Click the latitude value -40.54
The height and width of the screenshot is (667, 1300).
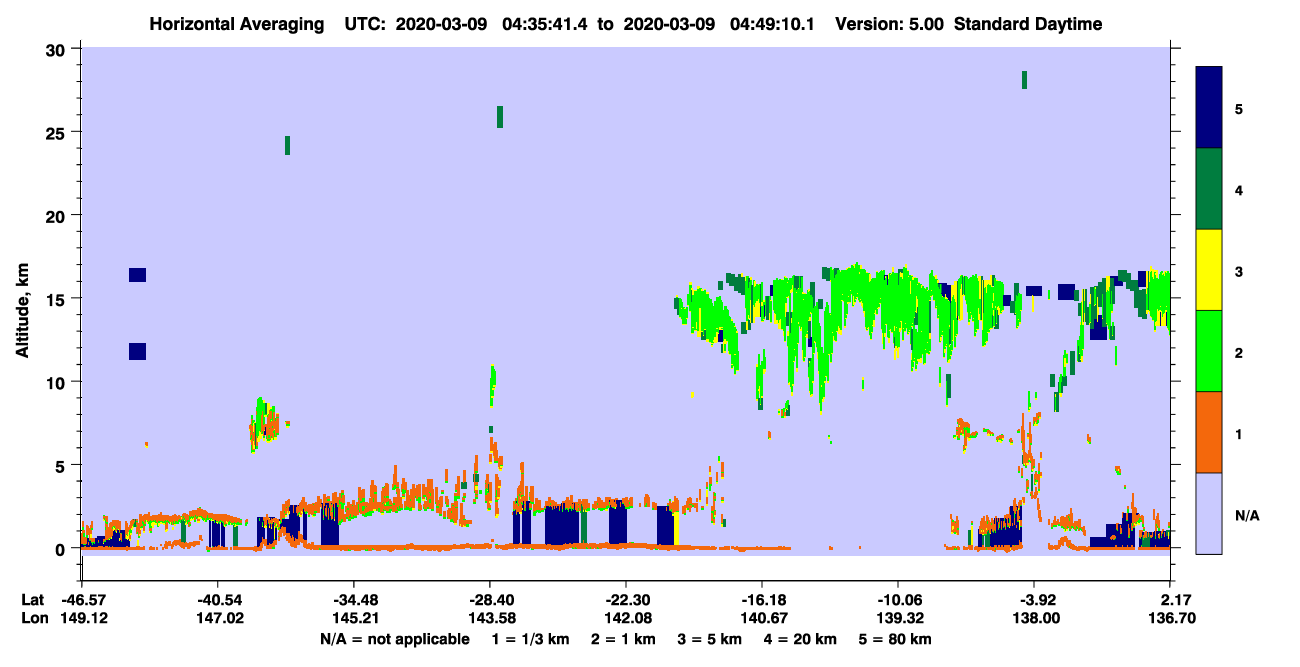(x=217, y=600)
